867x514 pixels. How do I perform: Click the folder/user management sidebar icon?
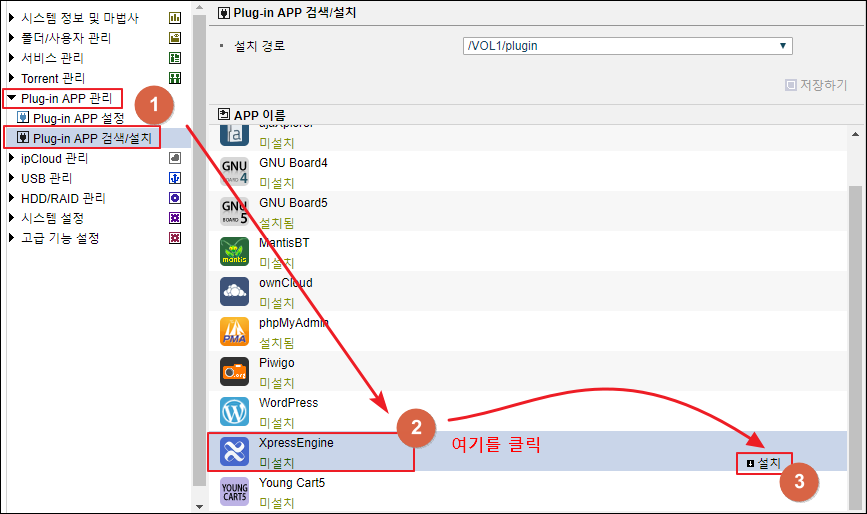[175, 38]
